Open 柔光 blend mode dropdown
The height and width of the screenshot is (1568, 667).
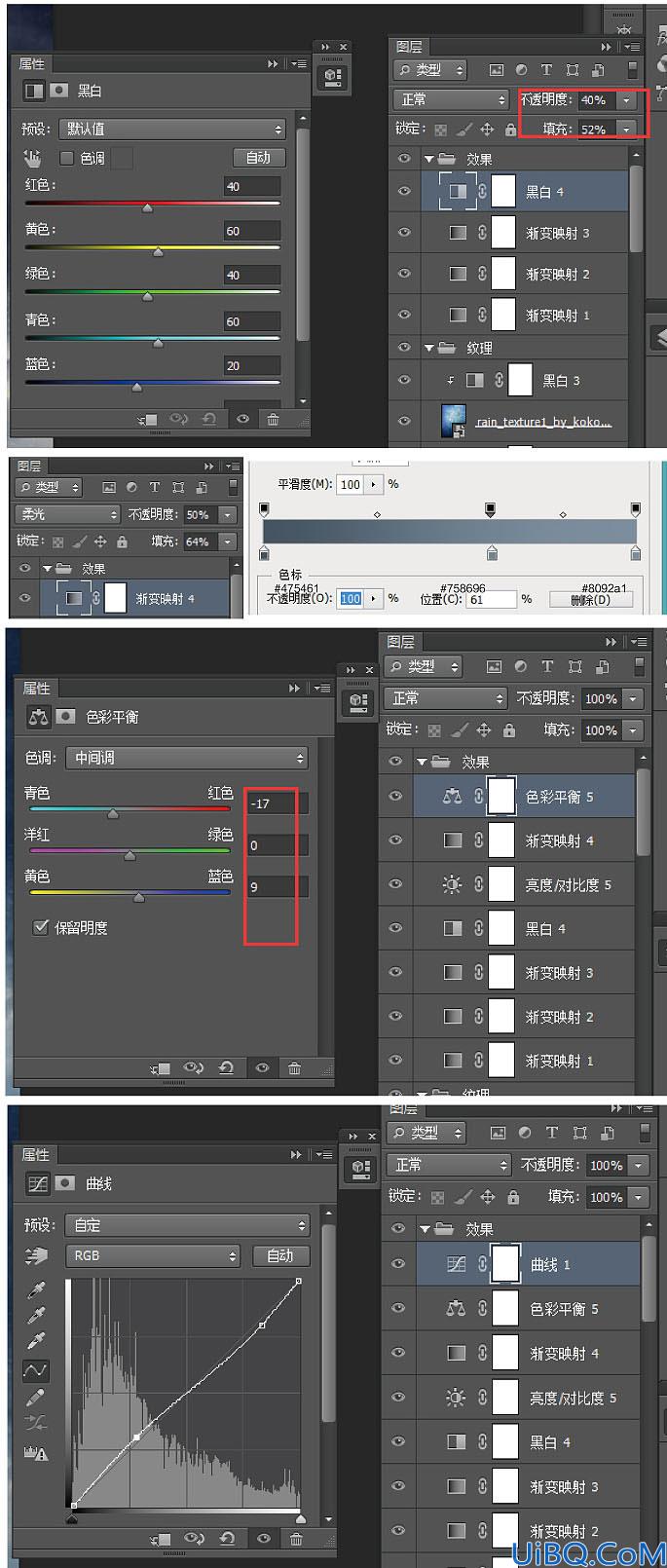(x=67, y=514)
